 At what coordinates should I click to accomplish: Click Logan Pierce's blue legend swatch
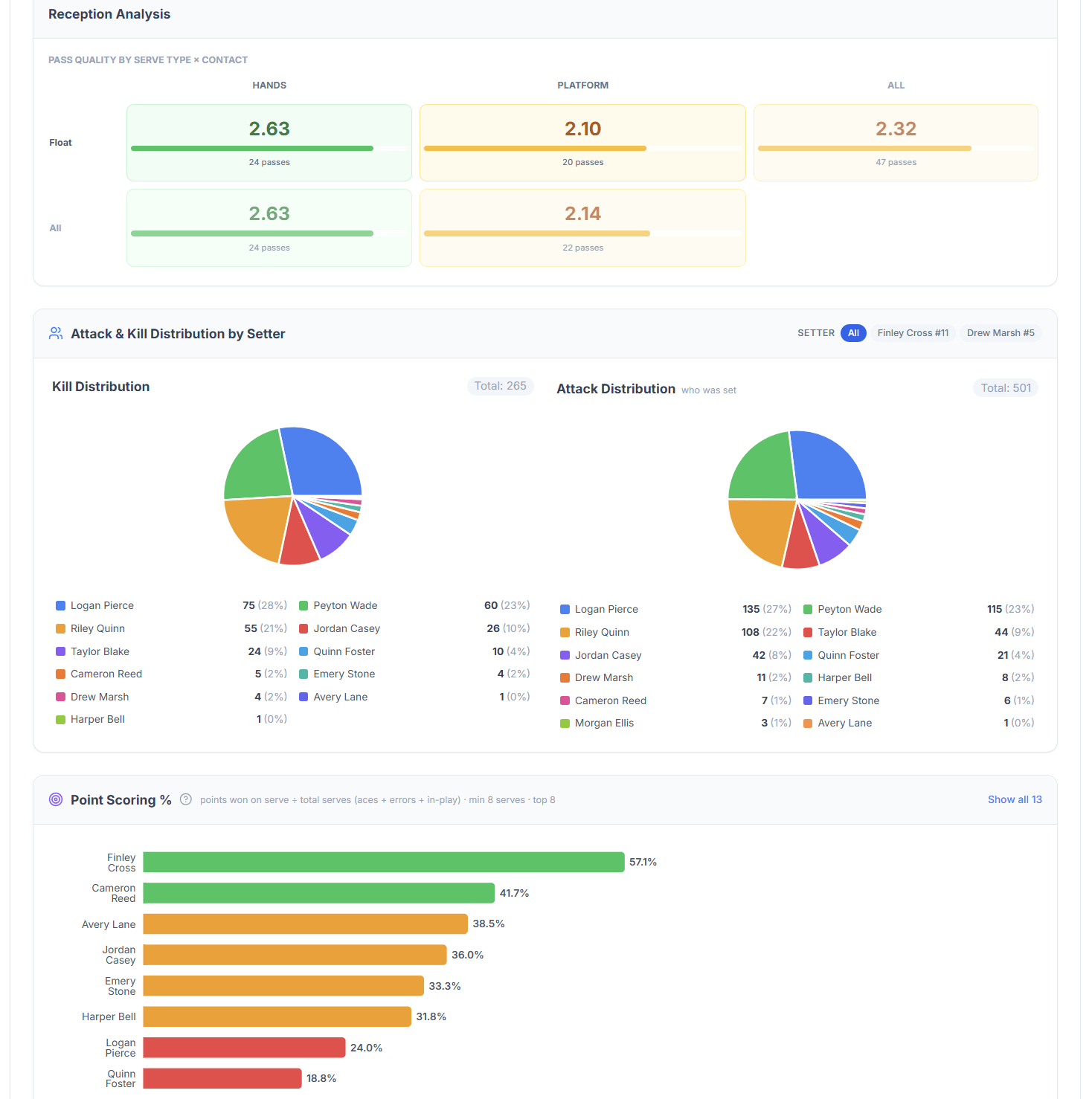click(60, 605)
